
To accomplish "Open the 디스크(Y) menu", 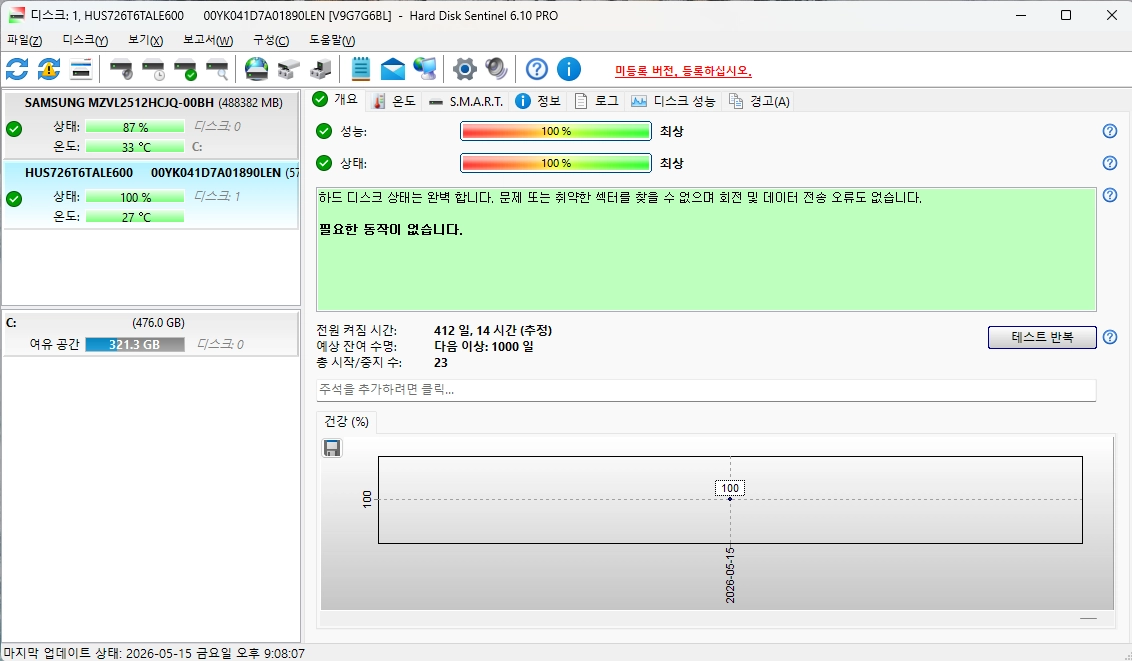I will (85, 40).
